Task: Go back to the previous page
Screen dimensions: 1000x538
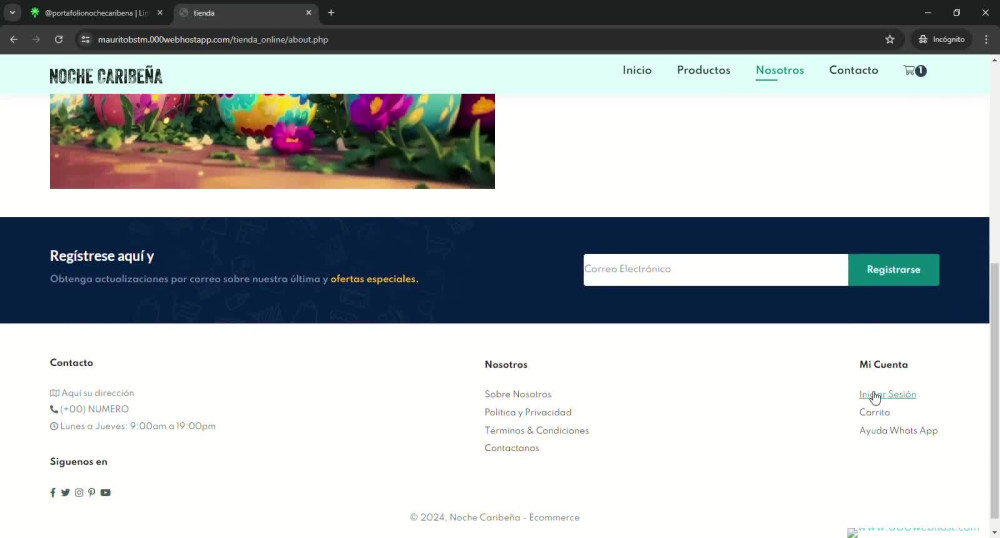Action: 14,40
